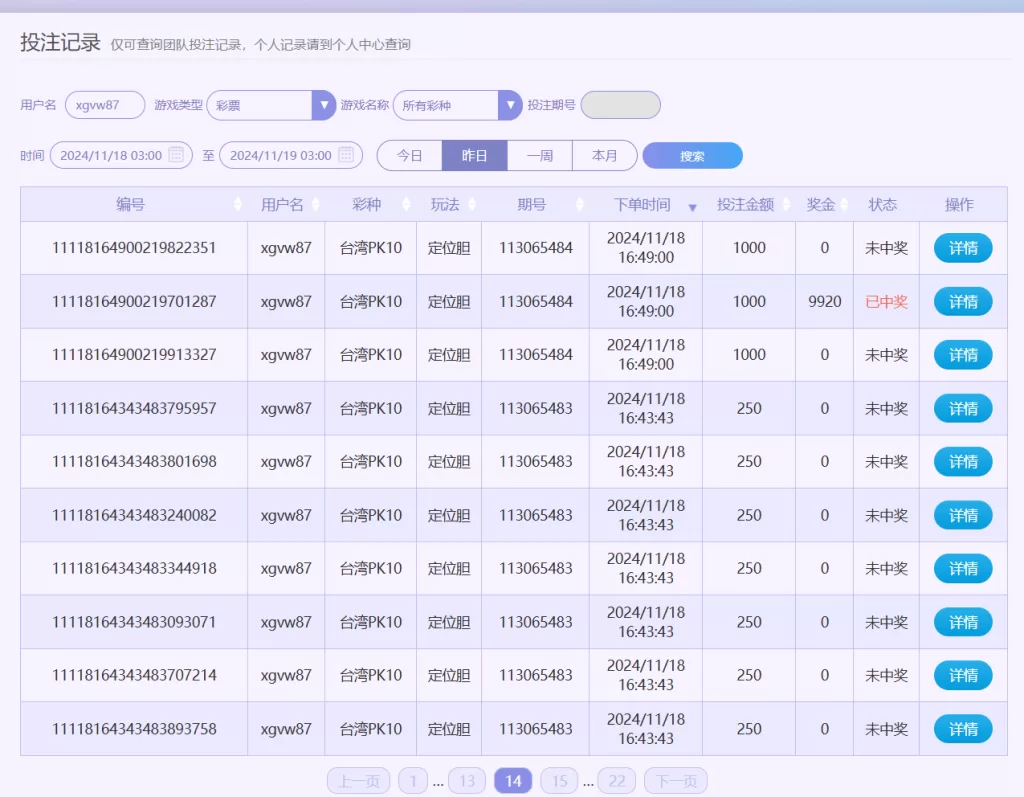The height and width of the screenshot is (797, 1024).
Task: Click bet ID 11118164900219701287
Action: (x=134, y=302)
